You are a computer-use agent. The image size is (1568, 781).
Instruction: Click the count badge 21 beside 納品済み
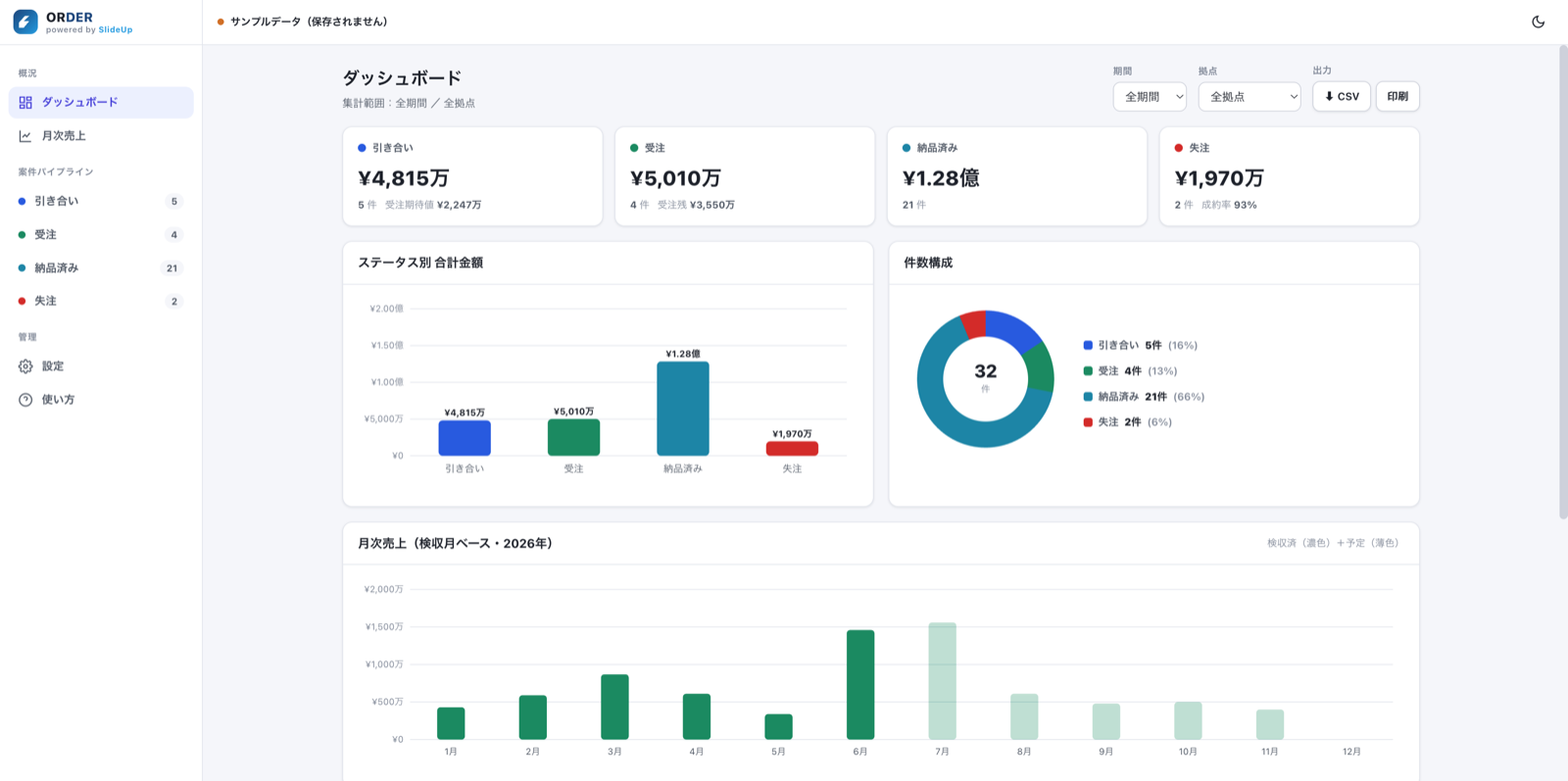(171, 268)
